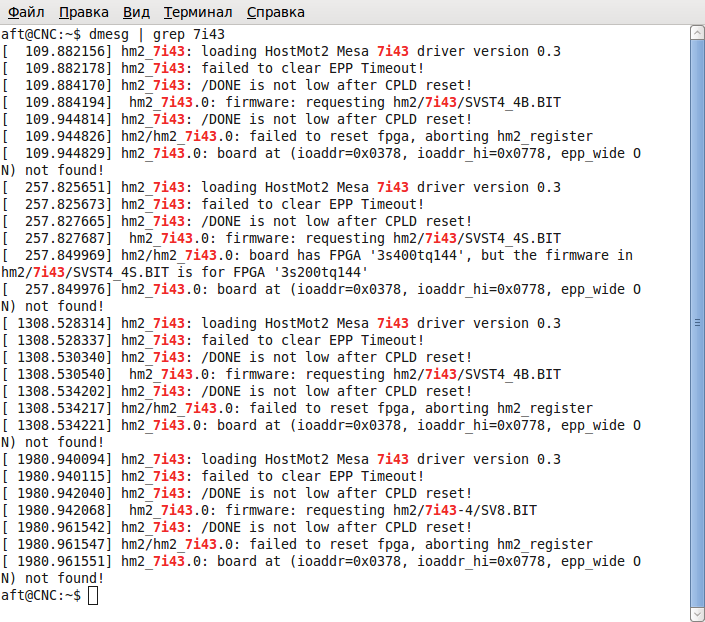705x622 pixels.
Task: Click the vertical scrollbar thumb
Action: click(697, 322)
